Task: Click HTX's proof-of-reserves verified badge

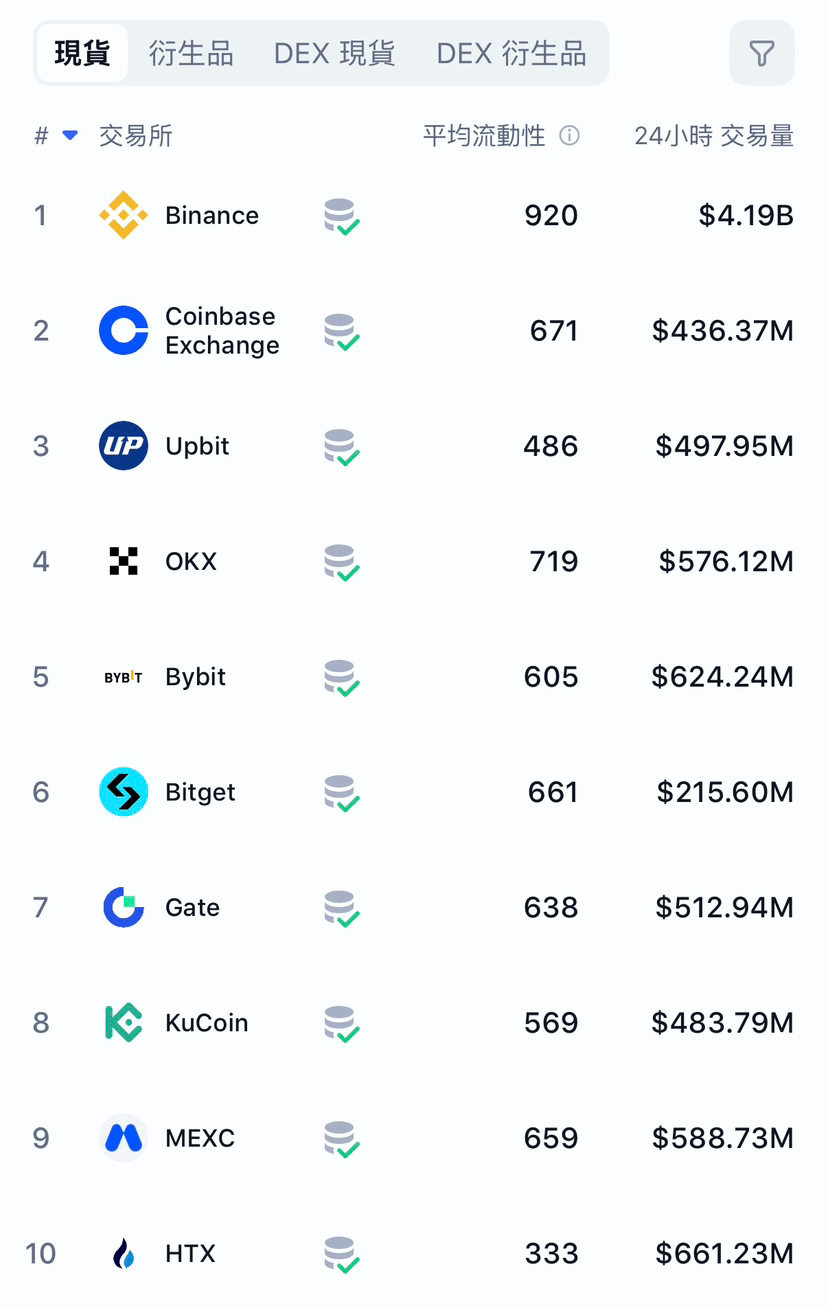Action: pos(342,1255)
